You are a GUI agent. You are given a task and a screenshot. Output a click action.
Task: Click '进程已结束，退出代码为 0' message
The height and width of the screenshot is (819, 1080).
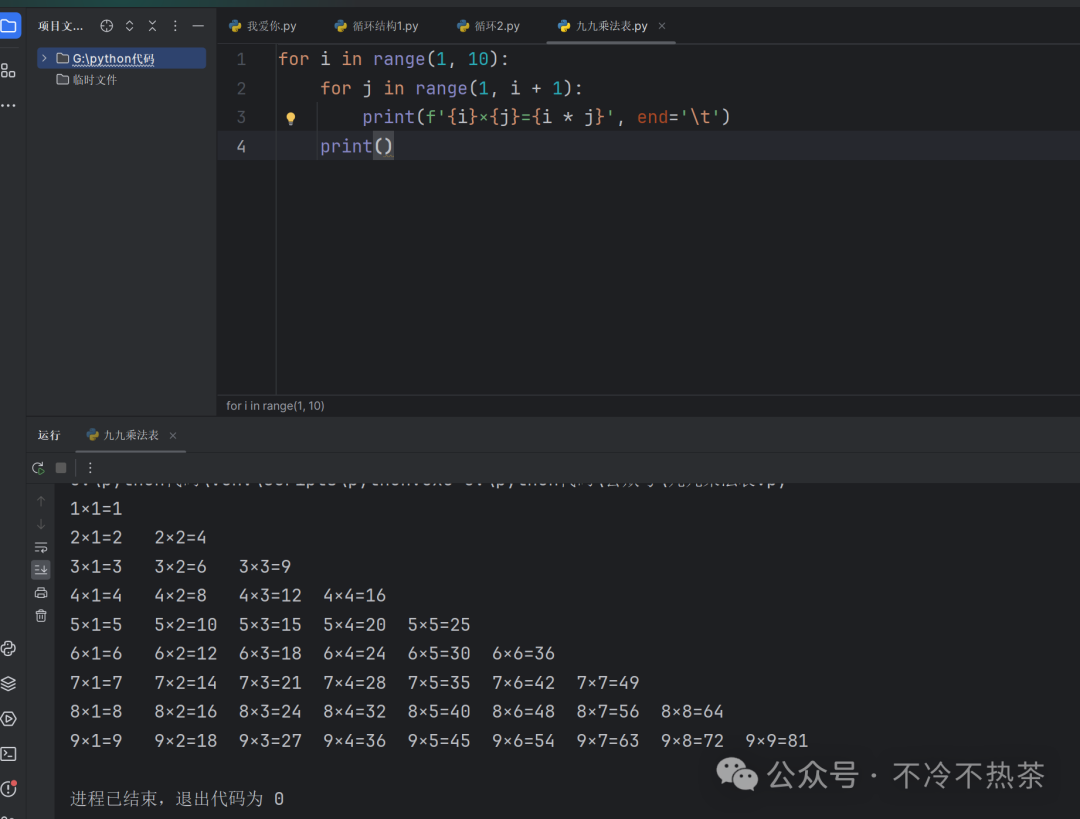pyautogui.click(x=177, y=799)
